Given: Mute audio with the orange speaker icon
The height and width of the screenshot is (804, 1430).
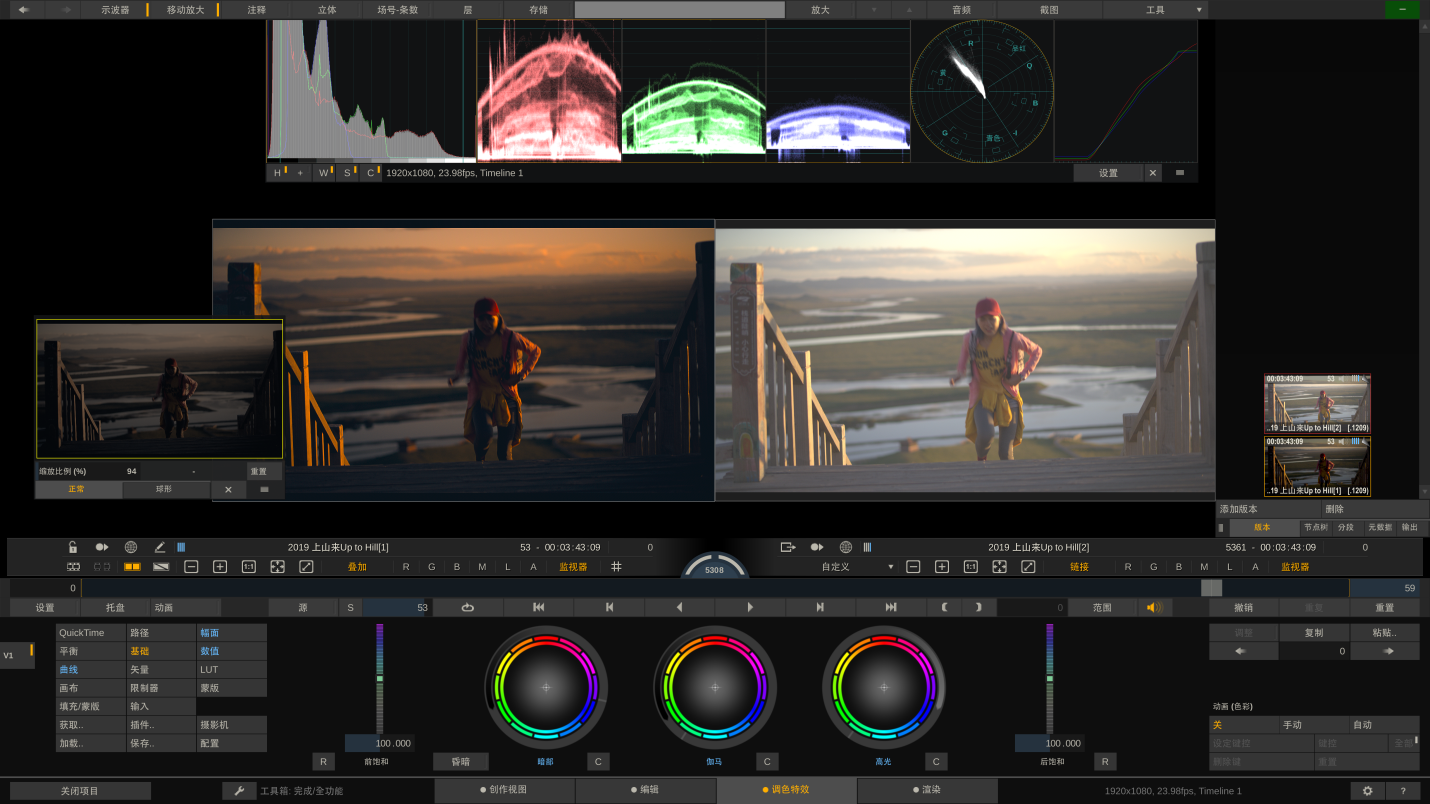Looking at the screenshot, I should click(x=1154, y=607).
